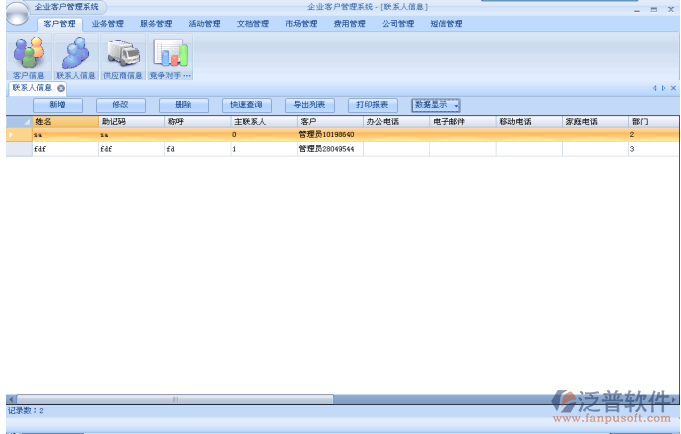Switch to the 服务管理 ribbon tab
This screenshot has height=434, width=681.
(156, 23)
